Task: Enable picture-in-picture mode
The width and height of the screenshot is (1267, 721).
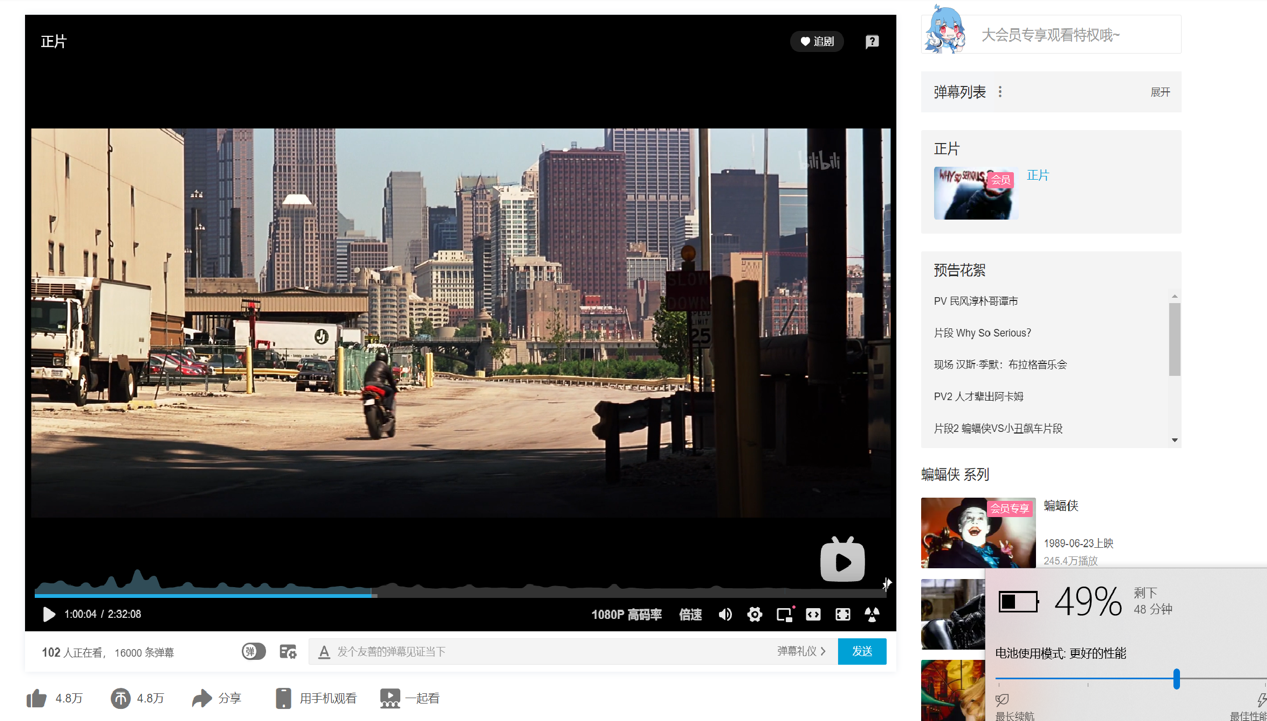Action: 784,615
